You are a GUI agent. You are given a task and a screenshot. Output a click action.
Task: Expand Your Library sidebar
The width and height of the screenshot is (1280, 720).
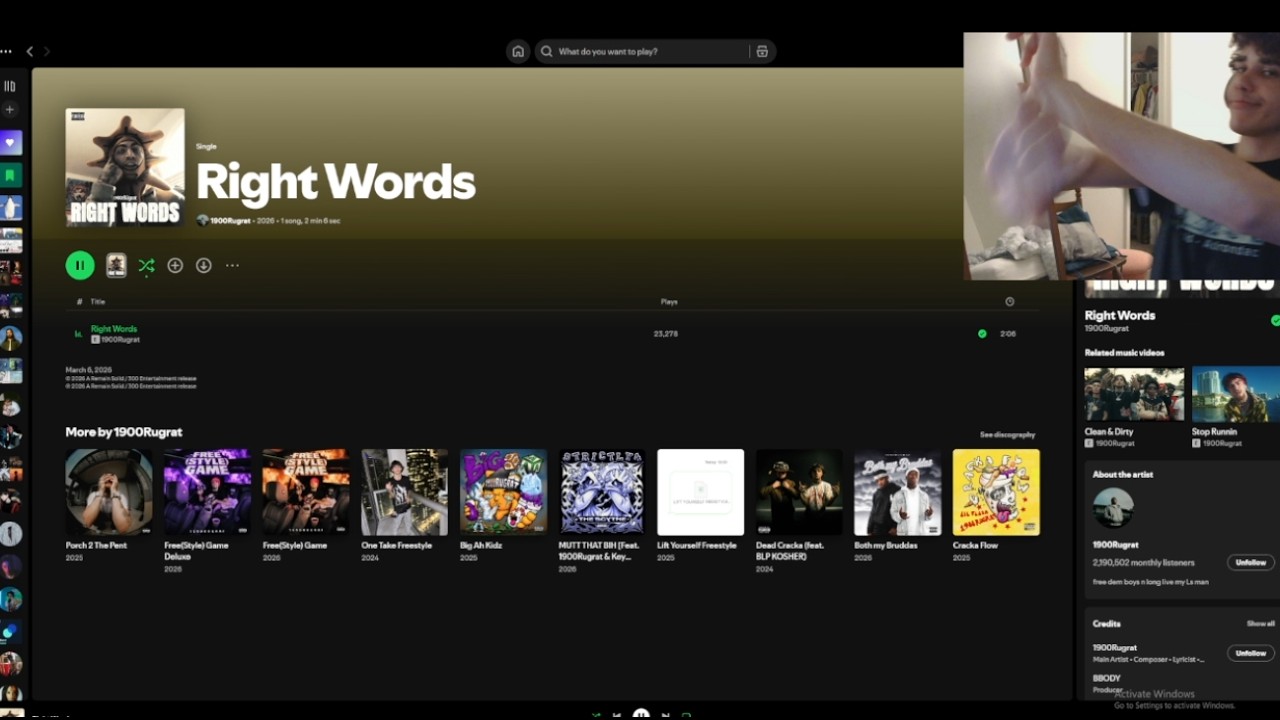[x=10, y=86]
